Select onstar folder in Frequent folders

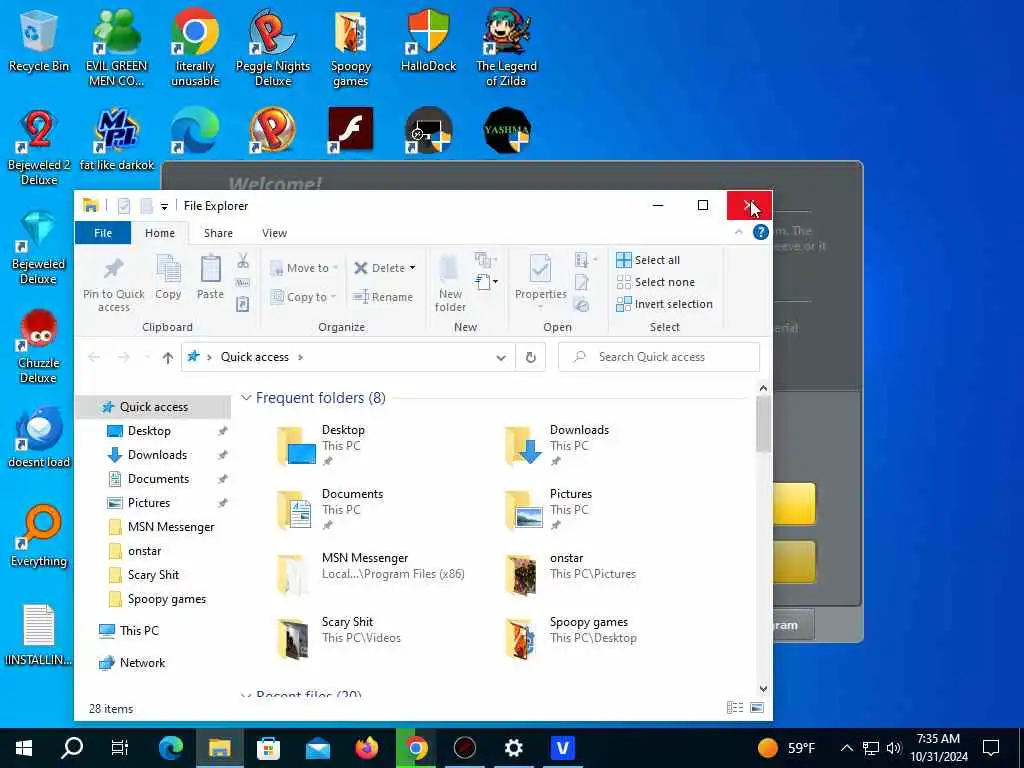tap(569, 573)
